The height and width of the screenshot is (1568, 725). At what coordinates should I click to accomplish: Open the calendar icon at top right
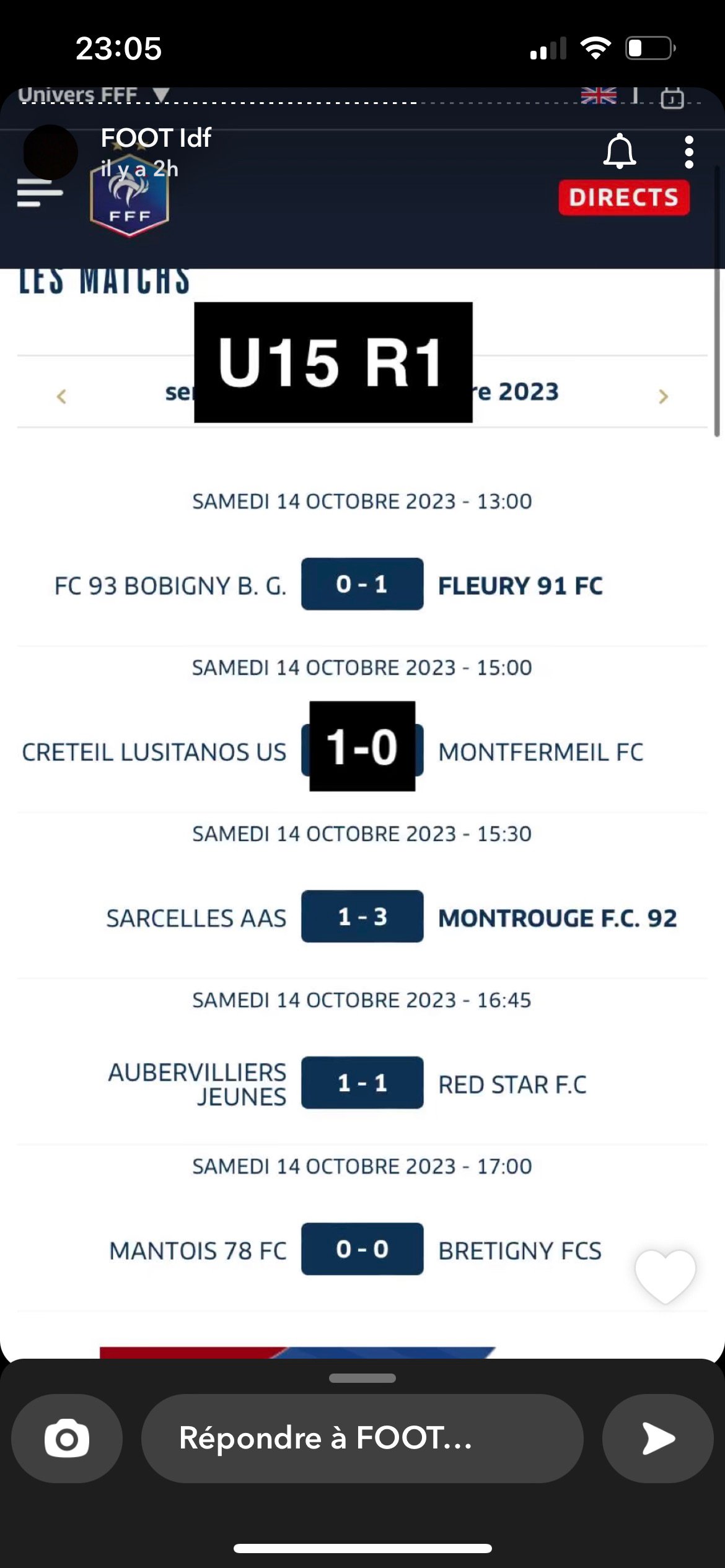coord(672,97)
